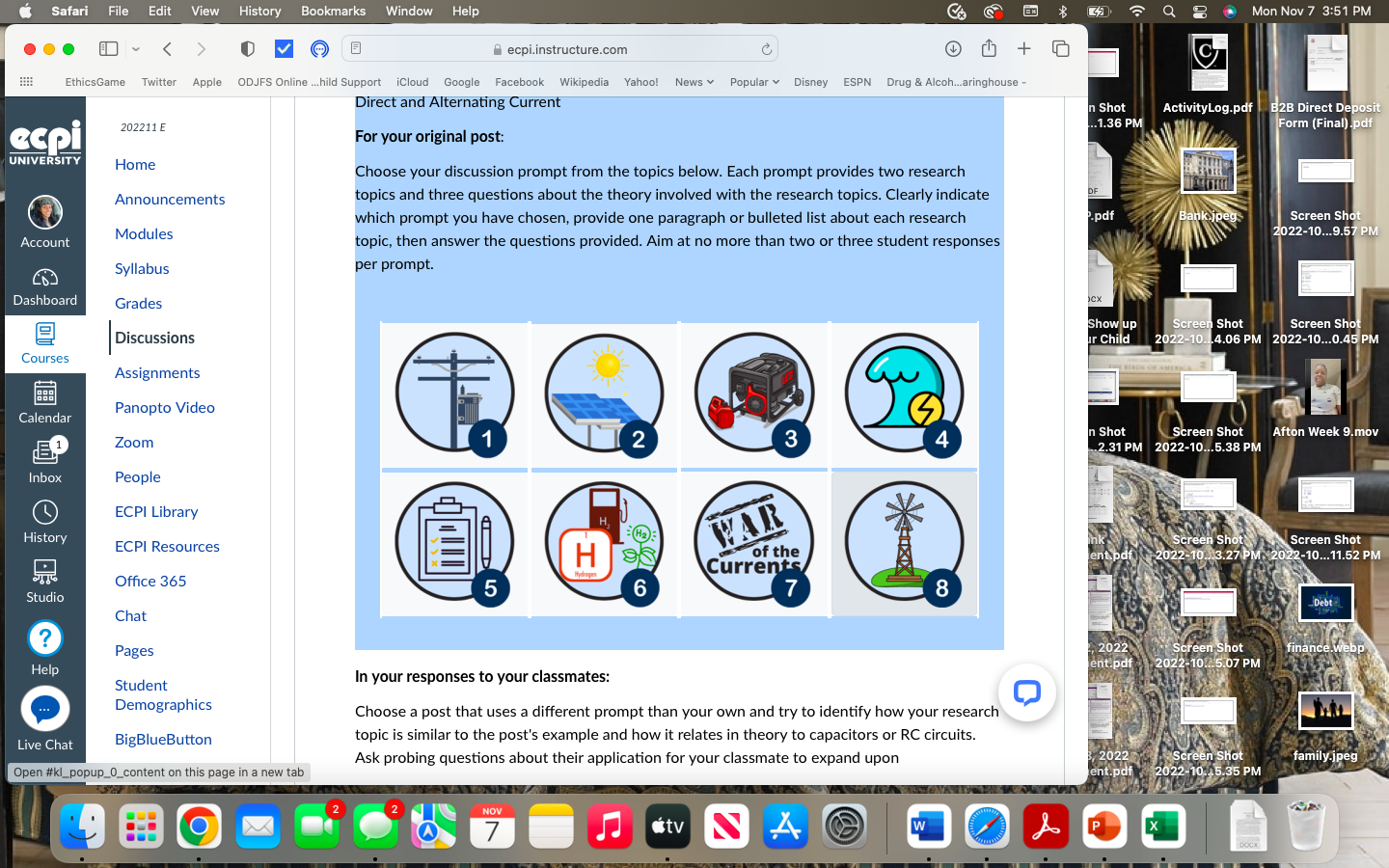This screenshot has width=1389, height=868.
Task: Open the Window menu
Action: click(409, 12)
